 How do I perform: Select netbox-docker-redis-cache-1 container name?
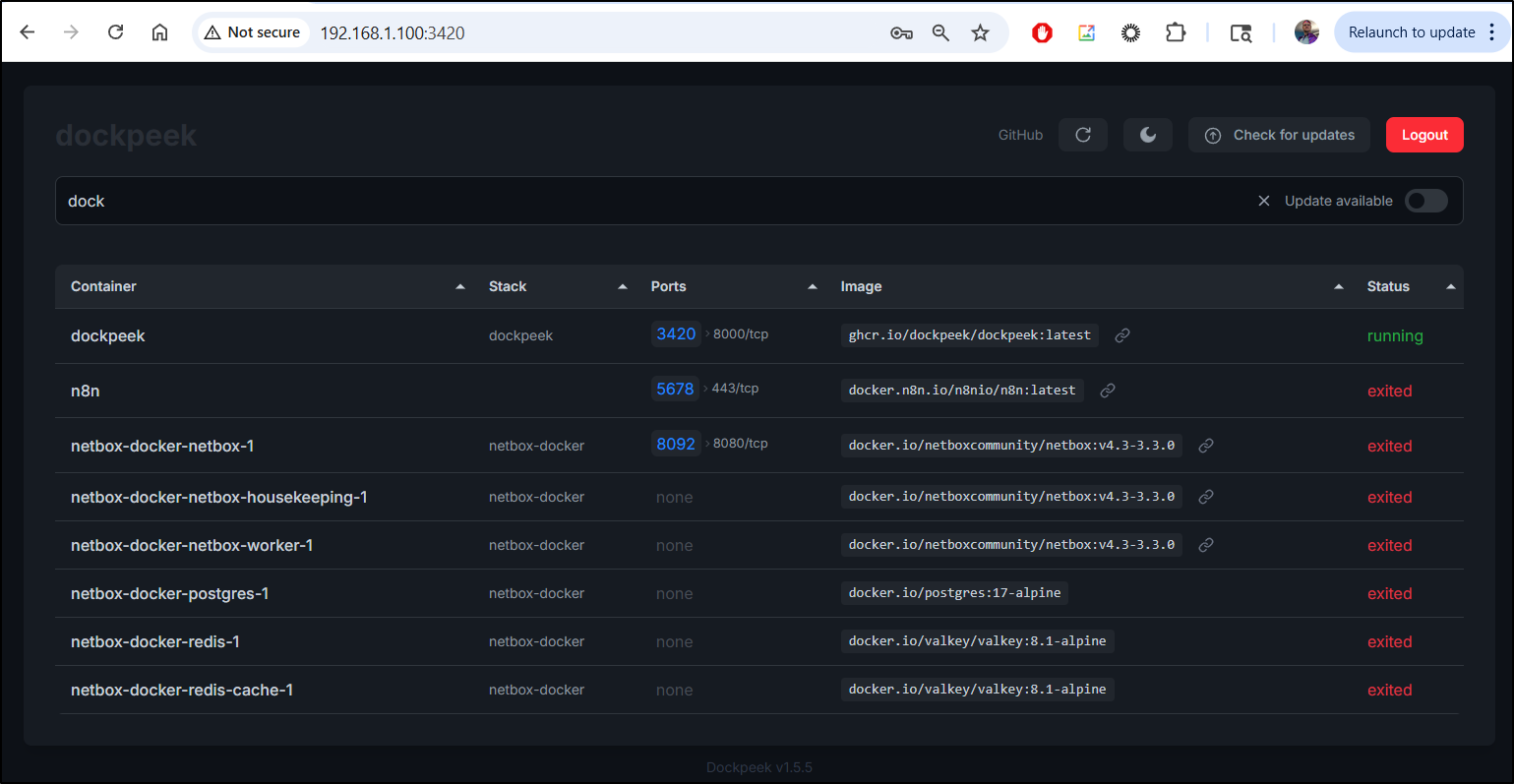click(182, 690)
